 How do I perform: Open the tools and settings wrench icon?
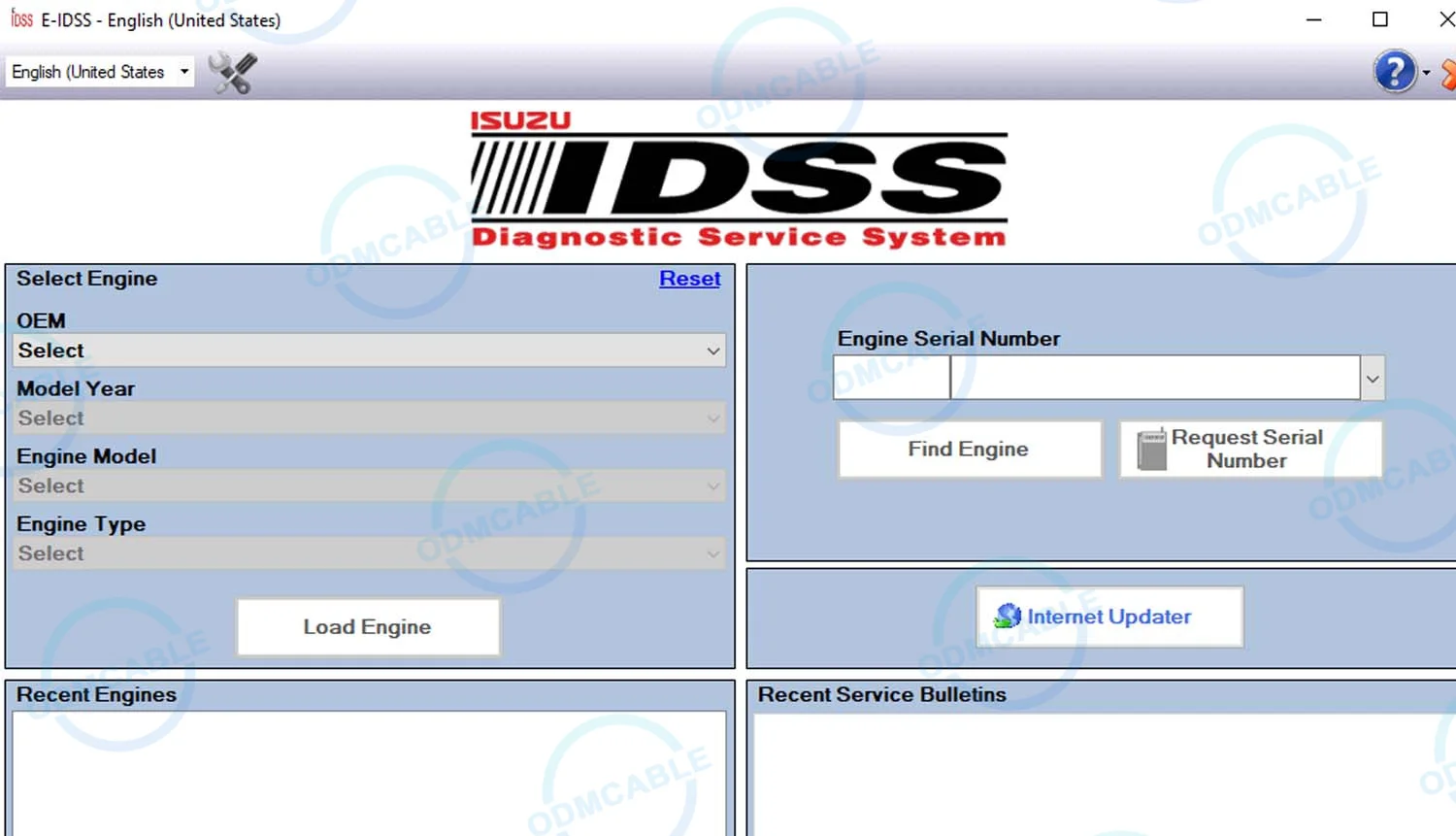[233, 73]
